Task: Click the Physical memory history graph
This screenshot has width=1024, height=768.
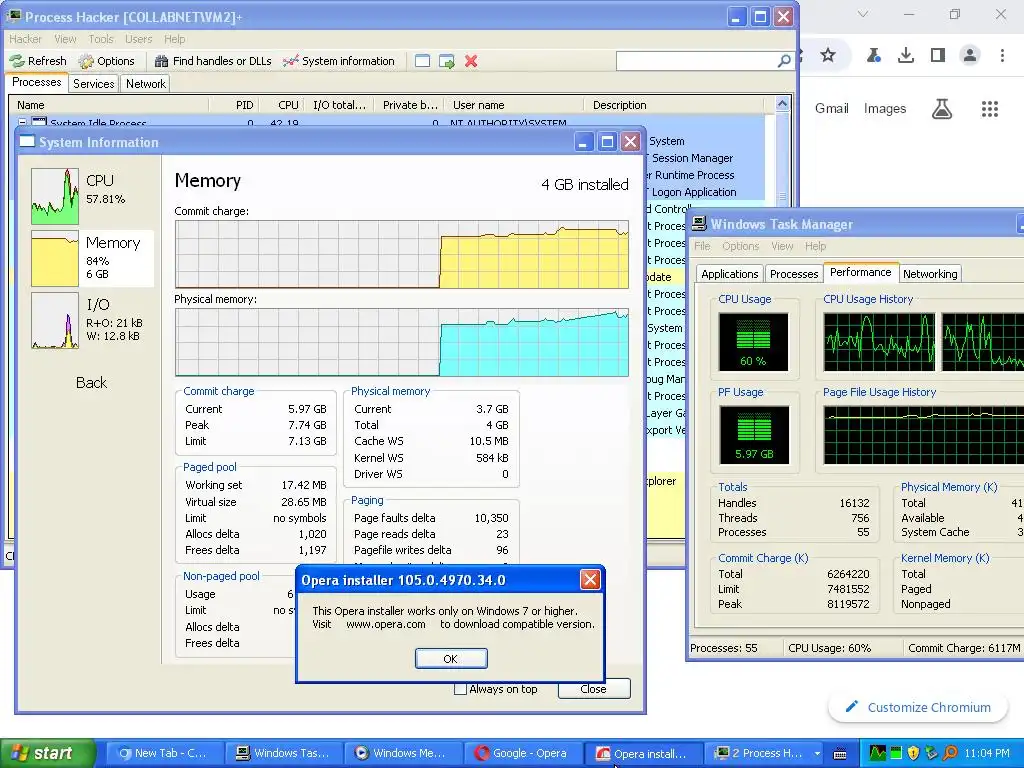Action: (x=402, y=342)
